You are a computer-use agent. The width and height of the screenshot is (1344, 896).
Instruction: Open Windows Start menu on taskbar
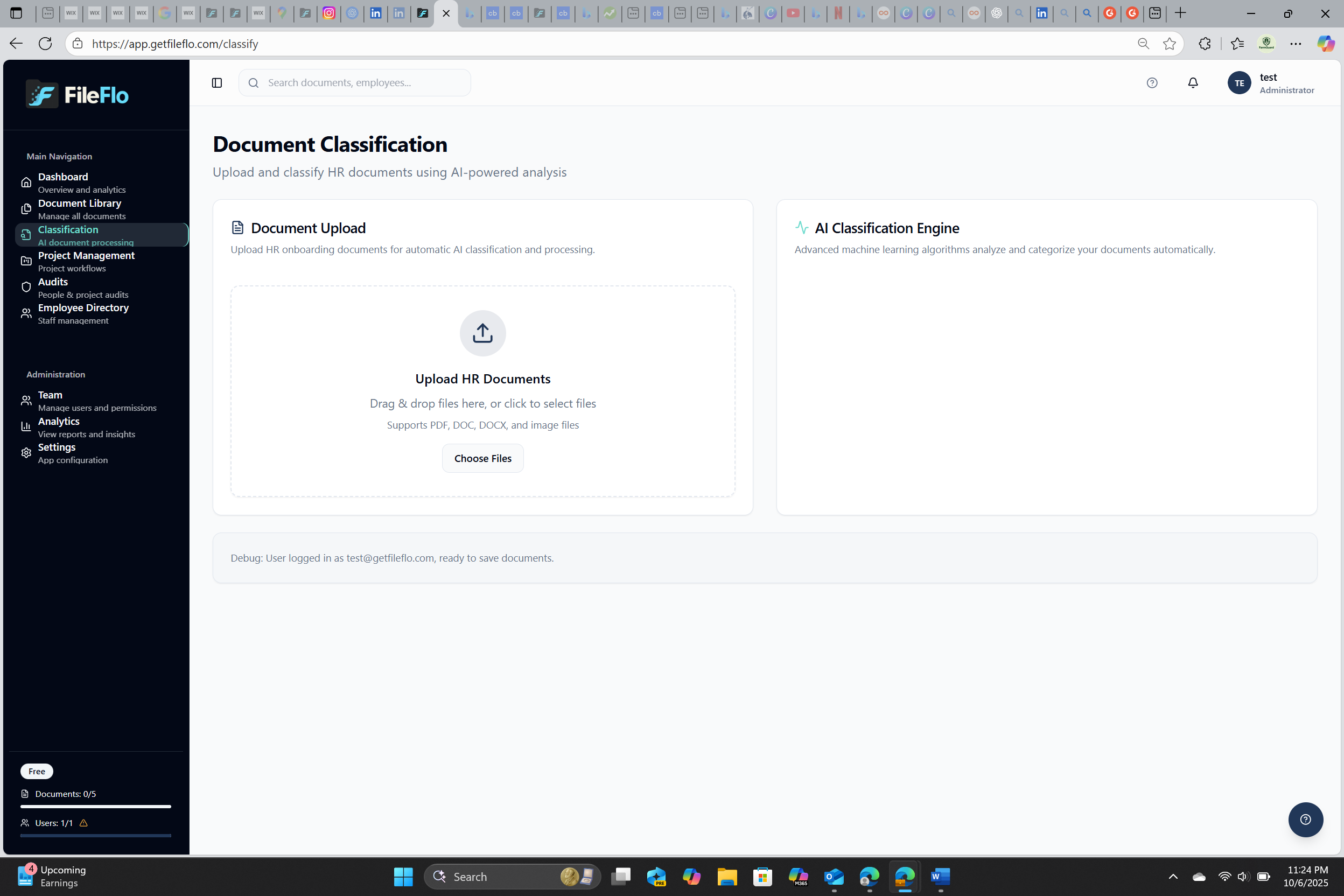pos(403,876)
